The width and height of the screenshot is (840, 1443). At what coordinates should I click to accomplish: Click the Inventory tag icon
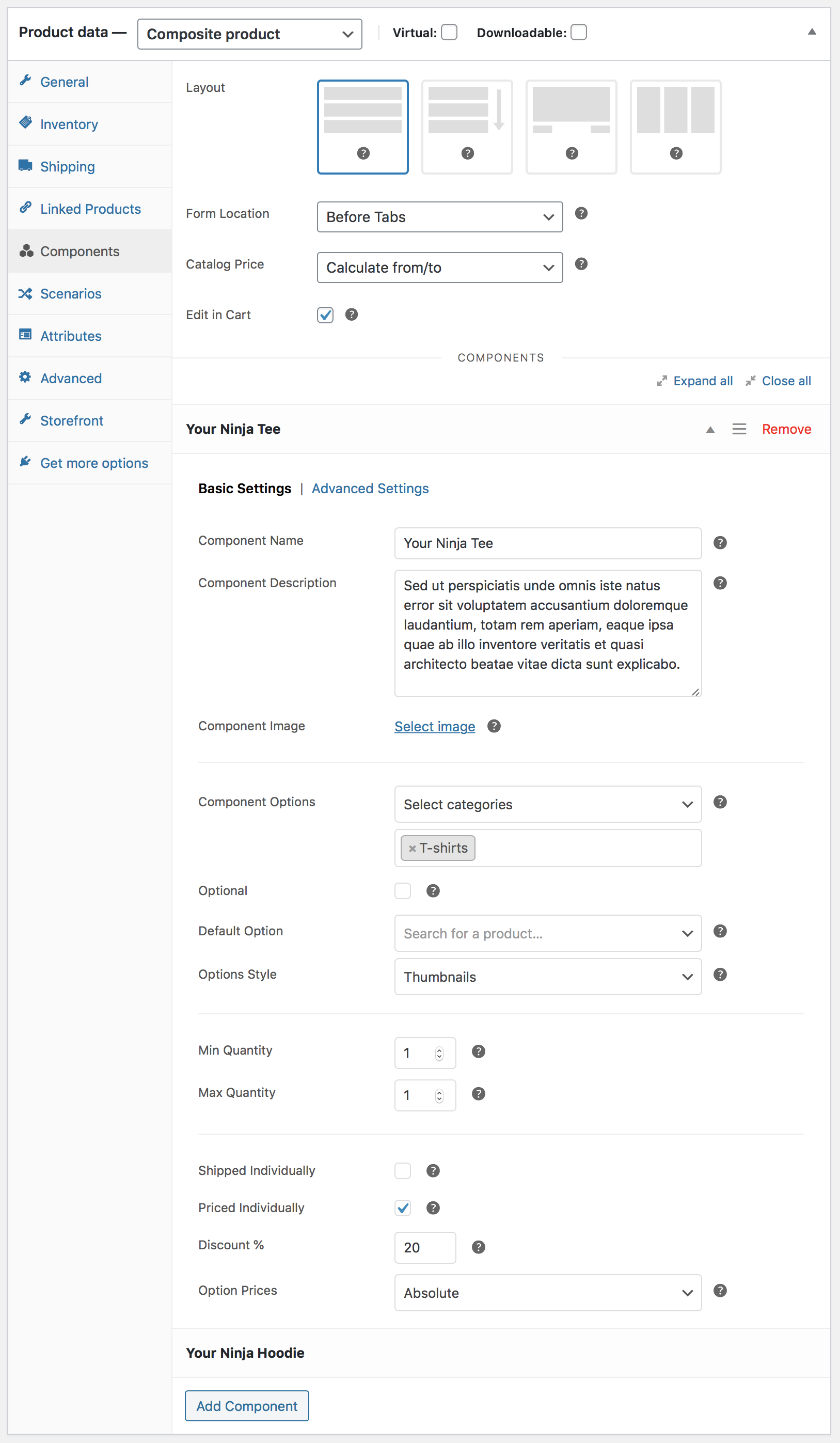coord(25,123)
